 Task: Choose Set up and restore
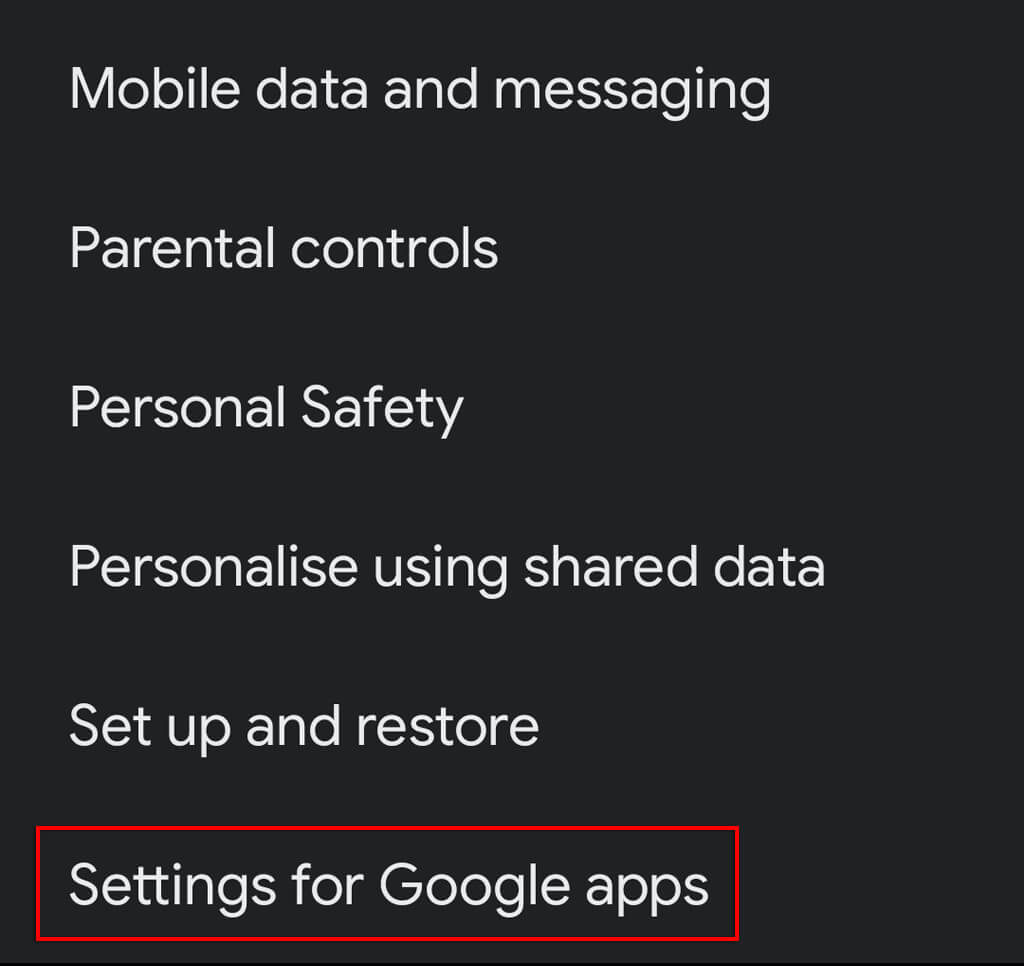(x=512, y=726)
